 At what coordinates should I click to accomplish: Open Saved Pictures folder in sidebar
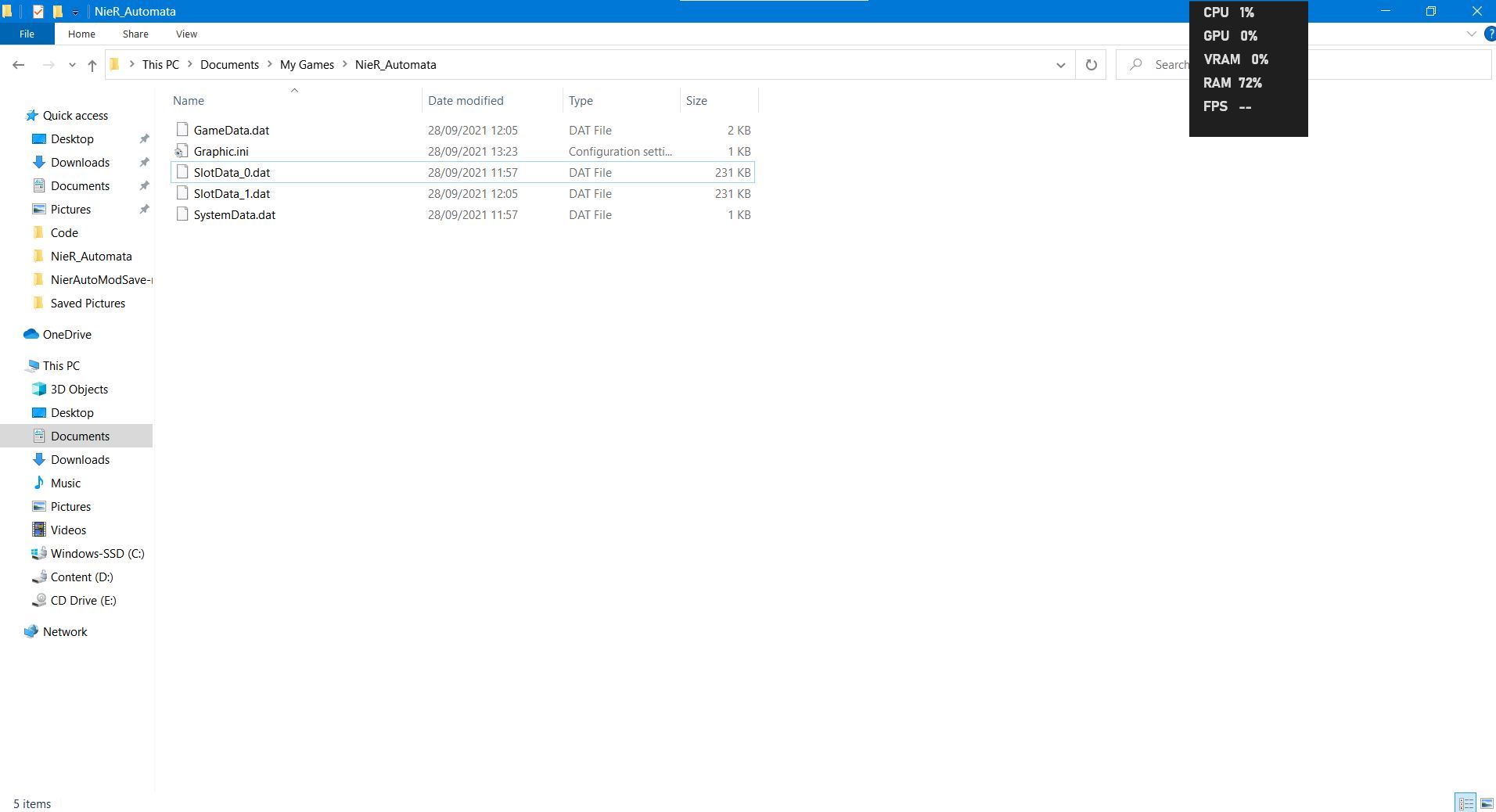[x=88, y=303]
